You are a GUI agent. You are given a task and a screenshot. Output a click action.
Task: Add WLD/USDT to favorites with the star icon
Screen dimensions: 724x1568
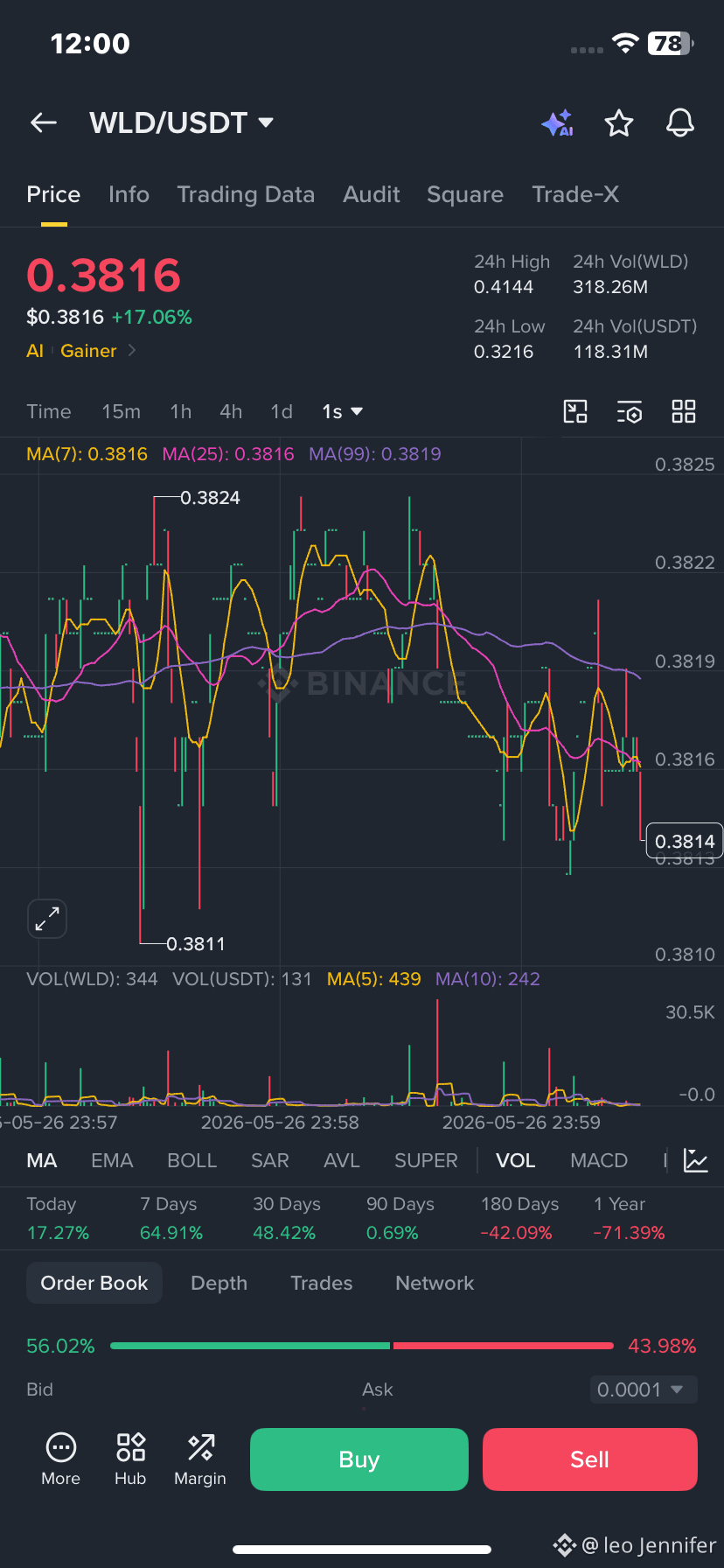[x=619, y=123]
